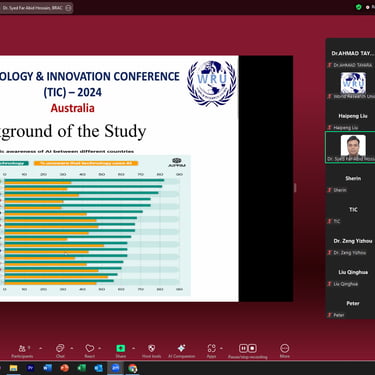Open the Participants panel
The image size is (375, 375).
22,351
